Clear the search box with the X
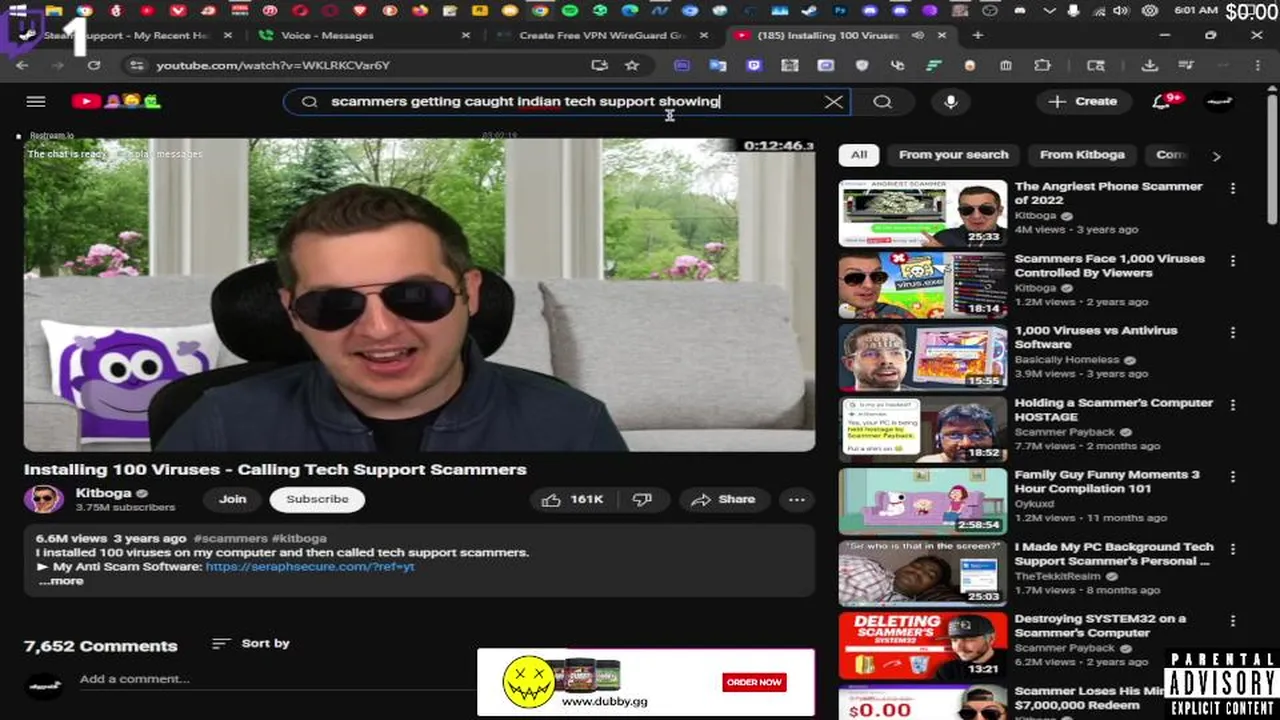Screen dimensions: 1280x720 [x=833, y=101]
